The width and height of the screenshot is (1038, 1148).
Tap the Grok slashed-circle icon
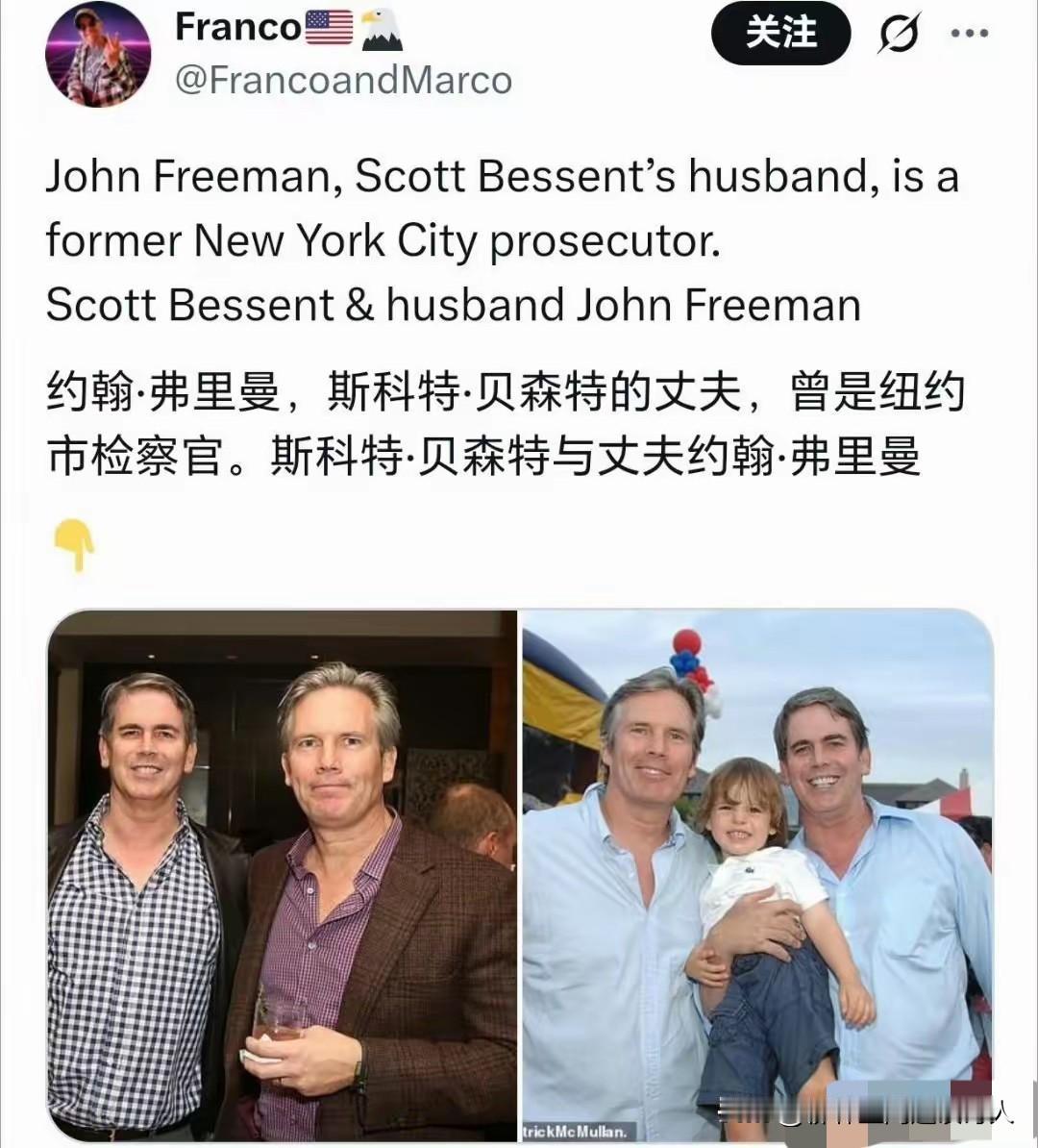pos(899,34)
